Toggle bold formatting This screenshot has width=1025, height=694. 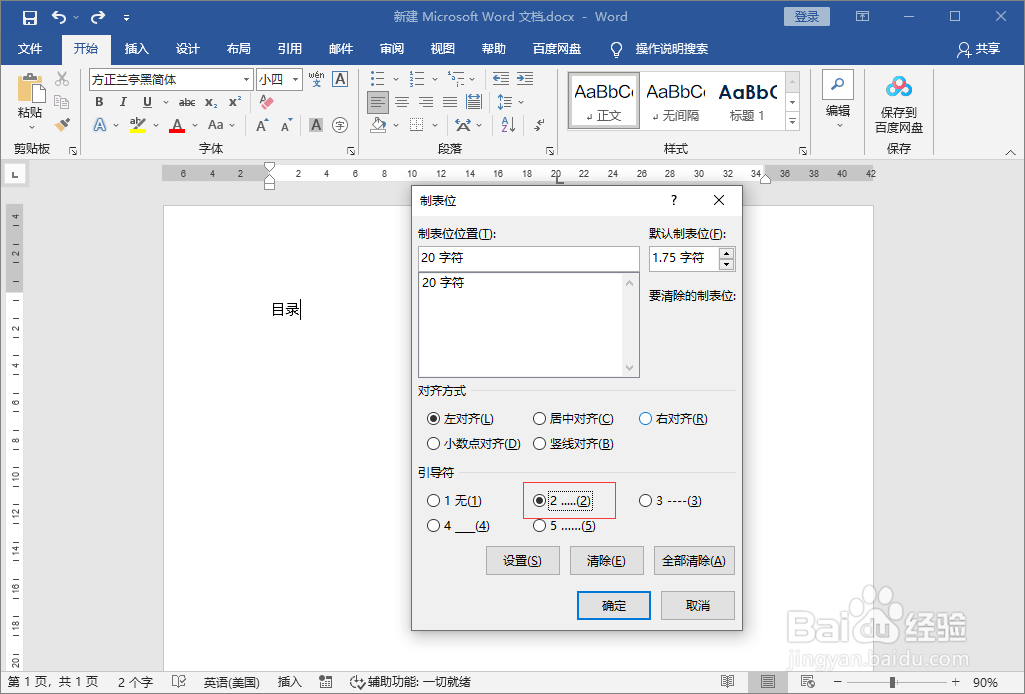coord(98,102)
